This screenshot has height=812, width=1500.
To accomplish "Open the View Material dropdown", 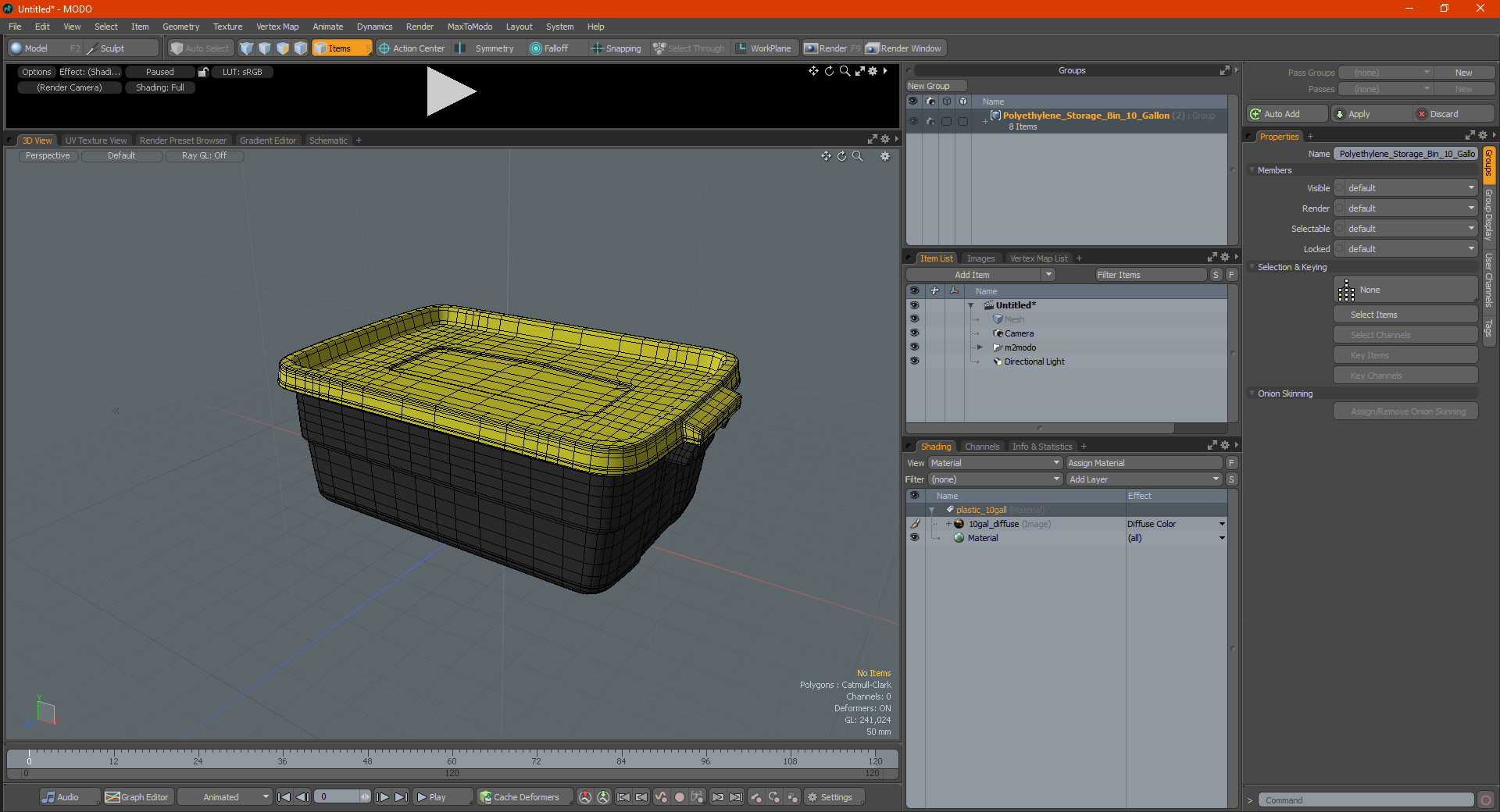I will coord(995,463).
